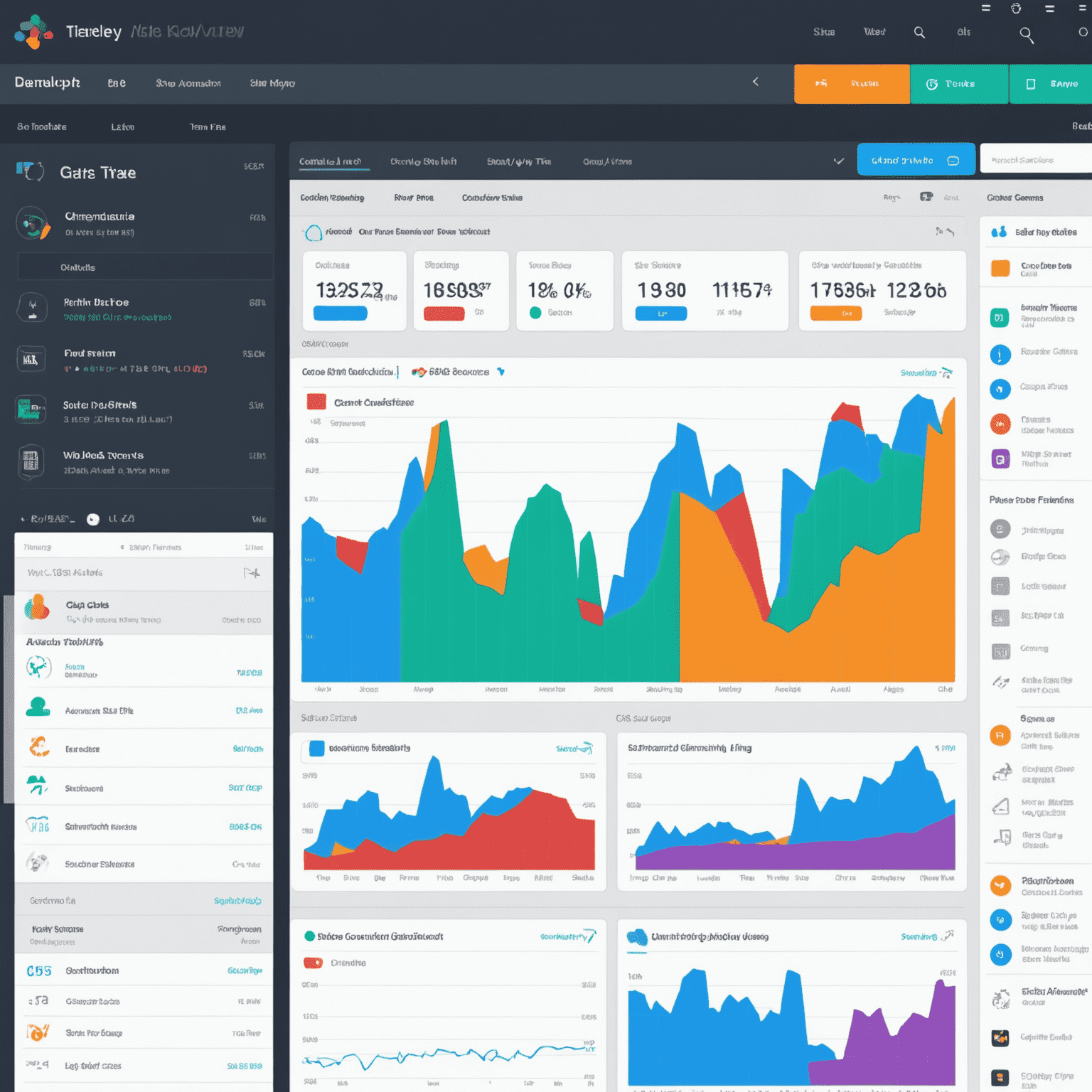Select the Consfoevr Sniha sub-tab
Viewport: 1092px width, 1092px height.
coord(492,198)
